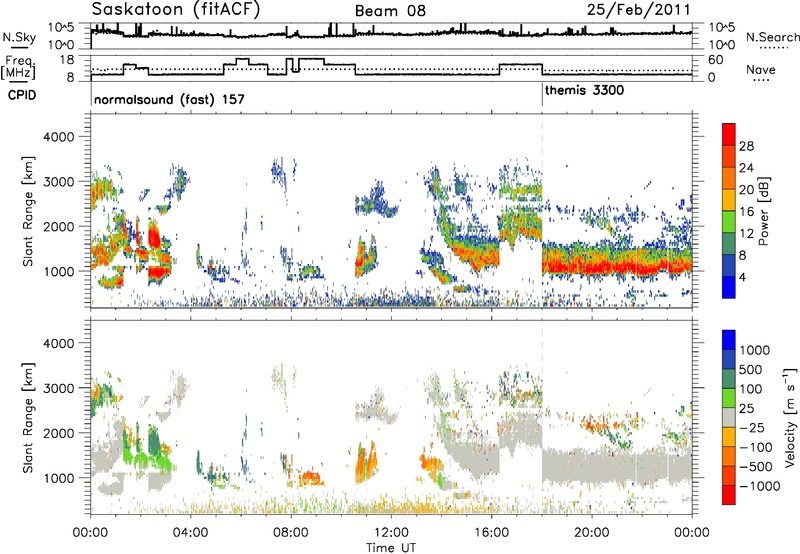Click the Beam 08 label

pos(390,11)
